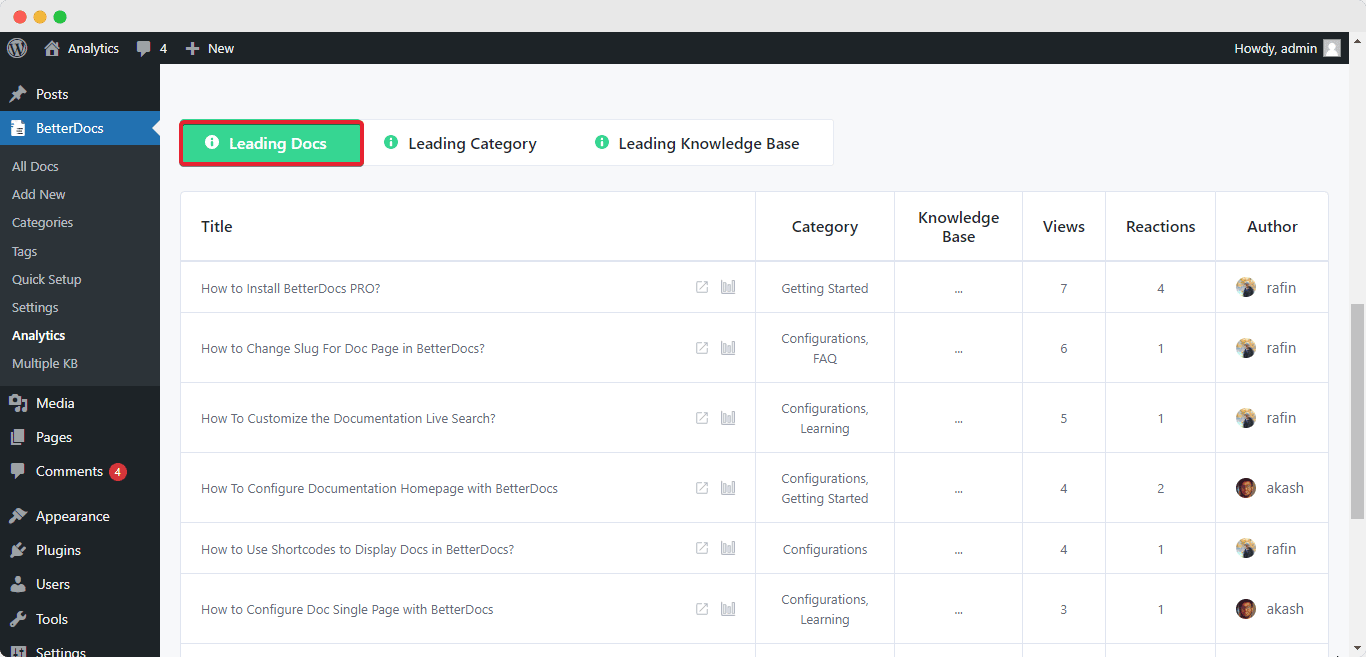
Task: Click the info icon on the Leading Knowledge Base tab
Action: point(601,142)
